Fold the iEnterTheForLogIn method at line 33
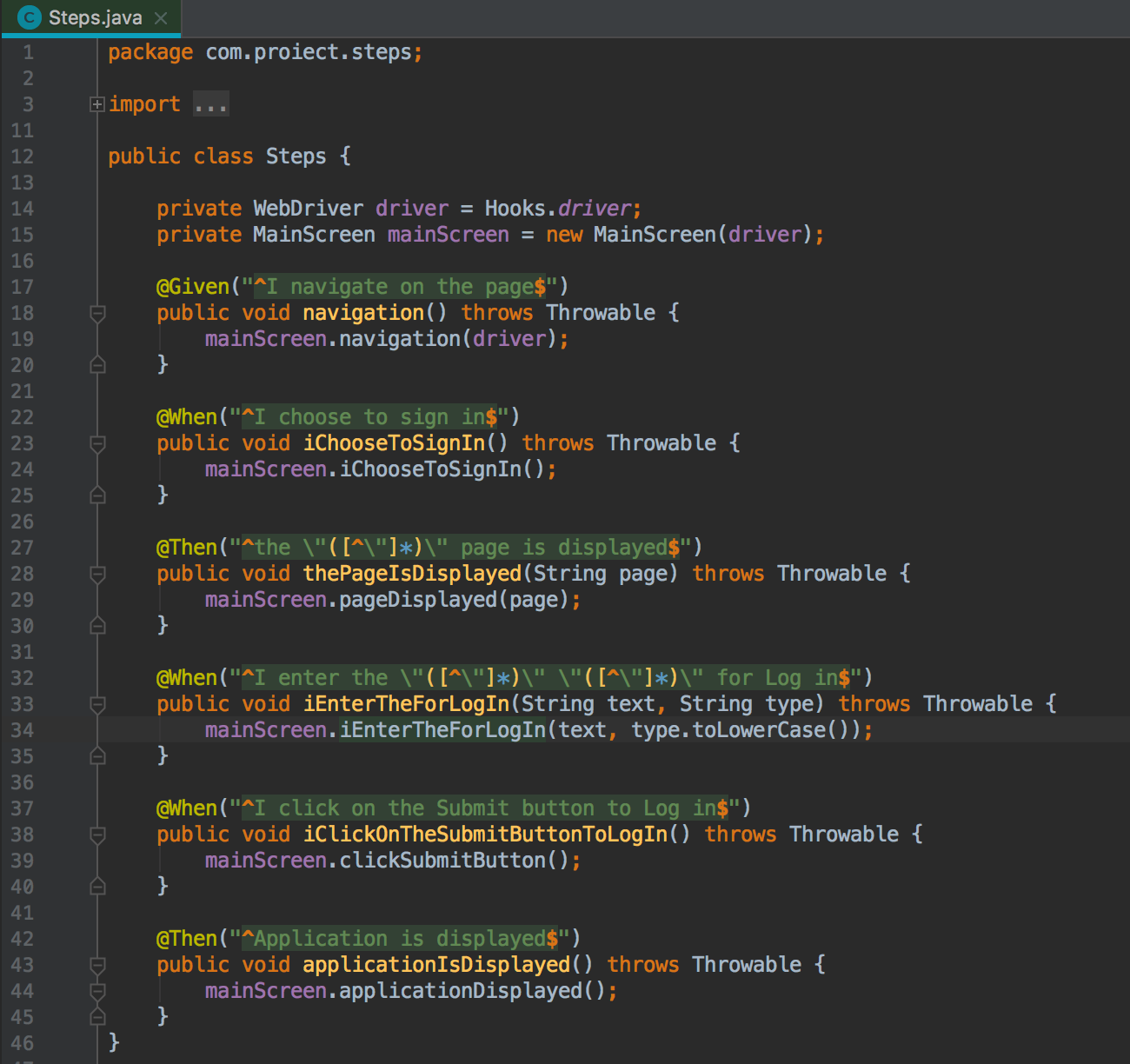Screen dimensions: 1130x1064 pyautogui.click(x=97, y=704)
